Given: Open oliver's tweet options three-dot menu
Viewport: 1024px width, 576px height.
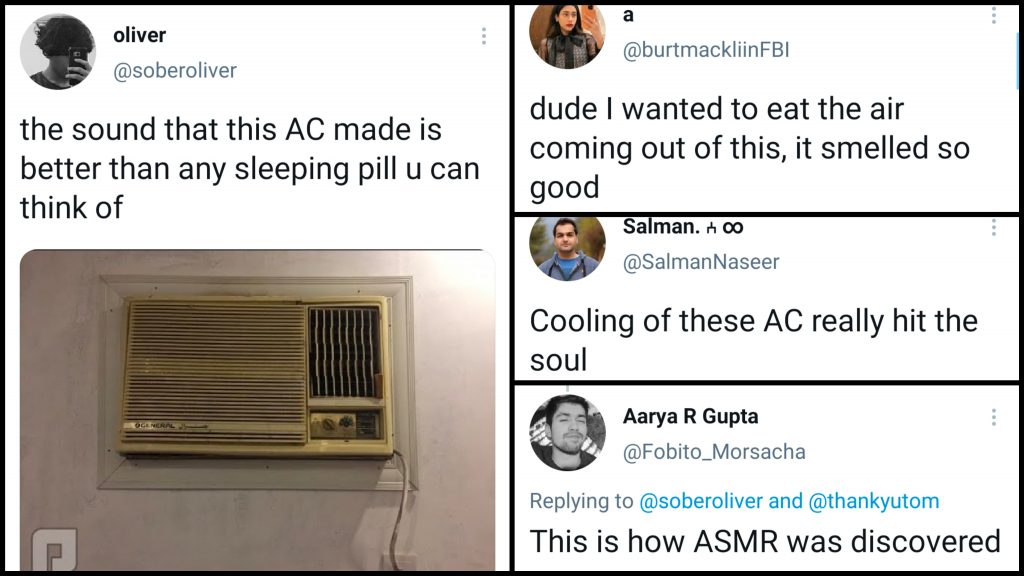Looking at the screenshot, I should coord(484,36).
